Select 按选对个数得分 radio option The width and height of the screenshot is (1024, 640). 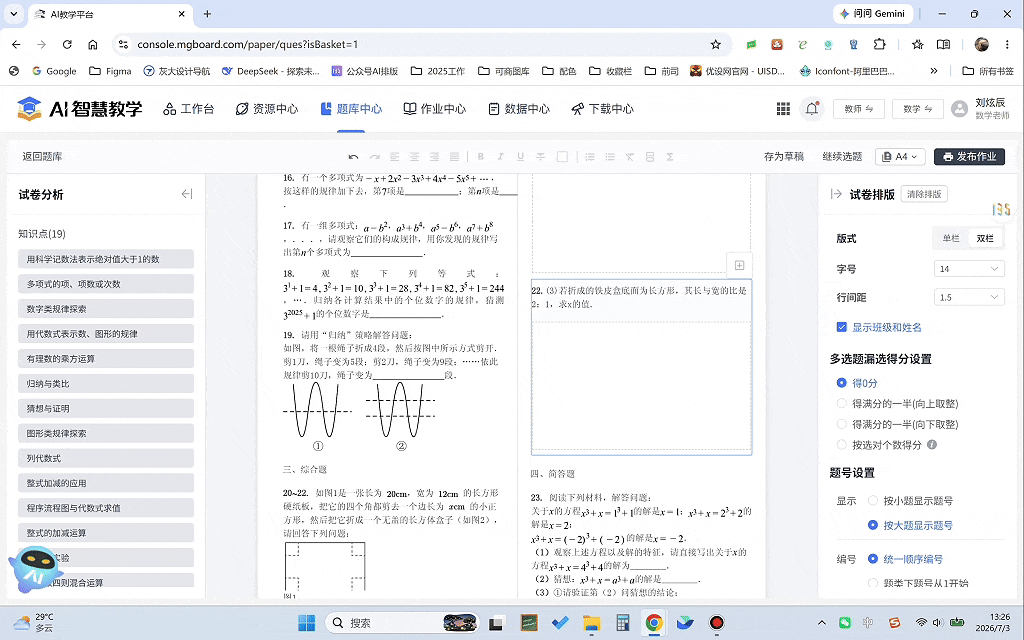(842, 445)
